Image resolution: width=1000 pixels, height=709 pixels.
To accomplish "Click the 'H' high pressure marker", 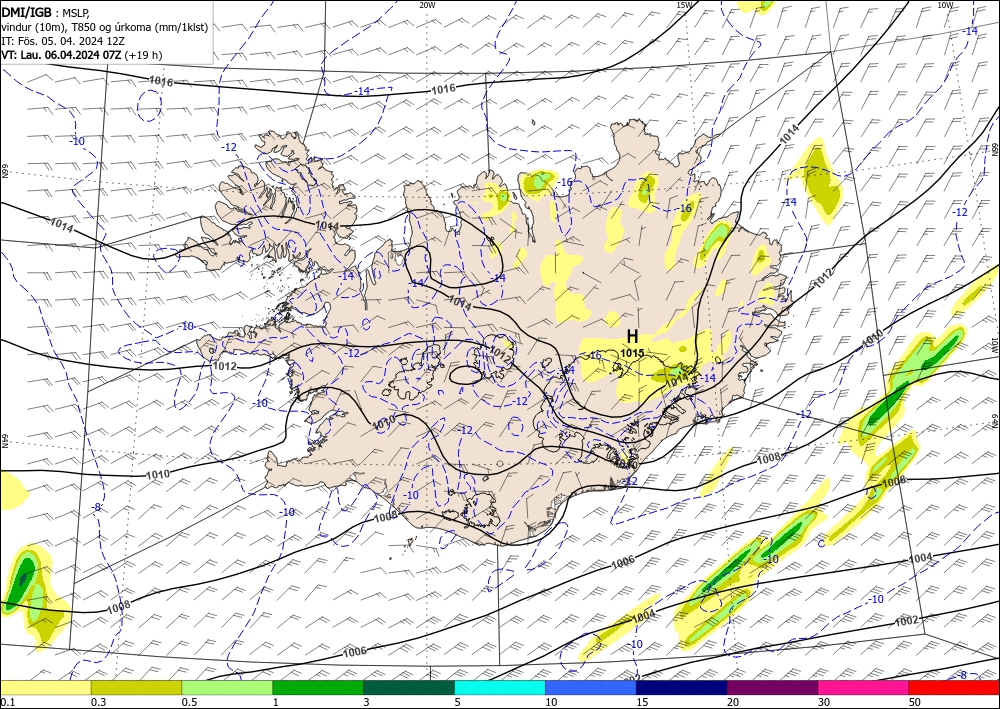I will click(x=632, y=337).
